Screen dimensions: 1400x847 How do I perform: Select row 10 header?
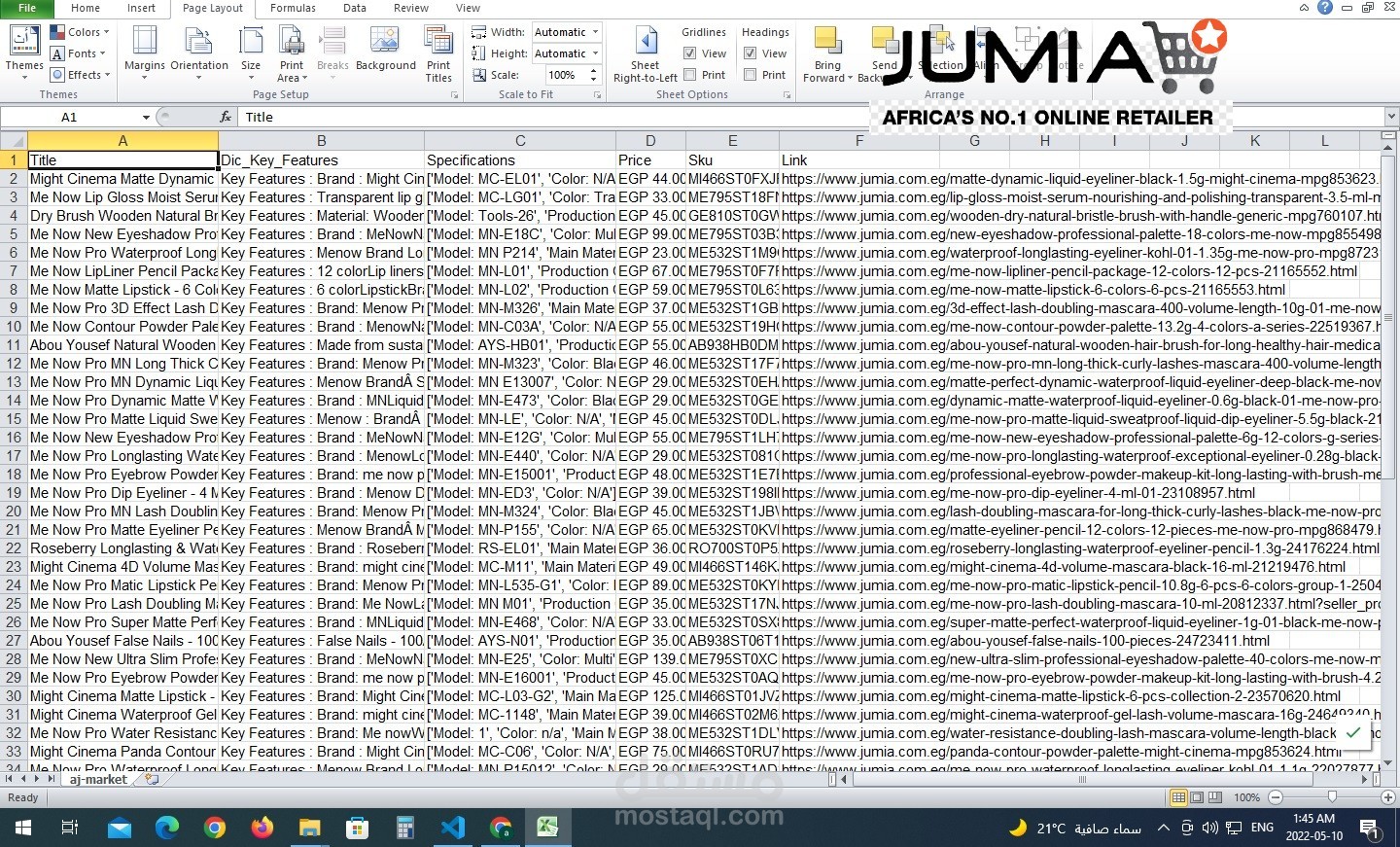(14, 327)
